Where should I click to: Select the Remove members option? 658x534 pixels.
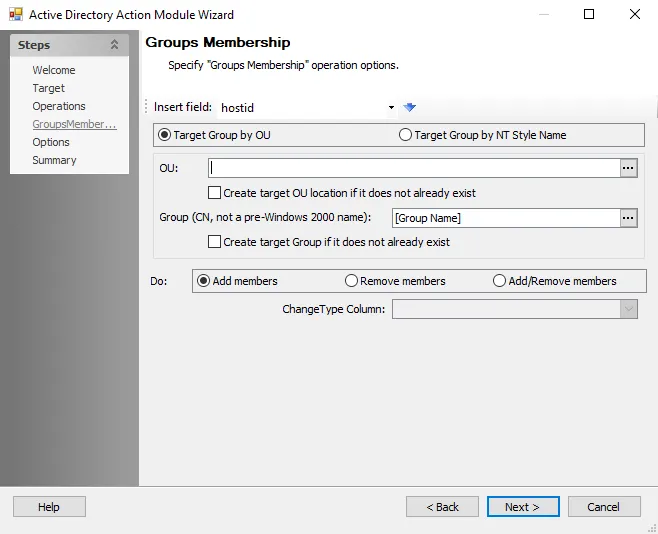tap(395, 281)
